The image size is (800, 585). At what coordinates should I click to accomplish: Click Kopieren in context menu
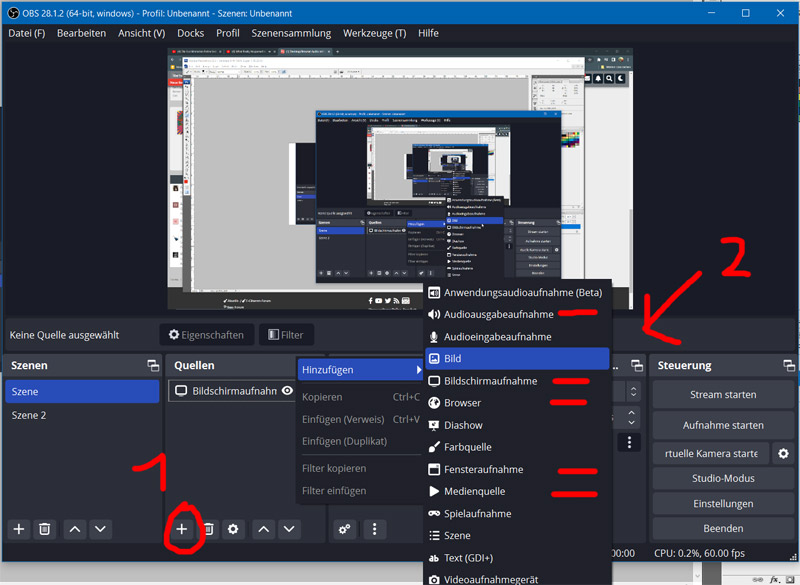[360, 397]
